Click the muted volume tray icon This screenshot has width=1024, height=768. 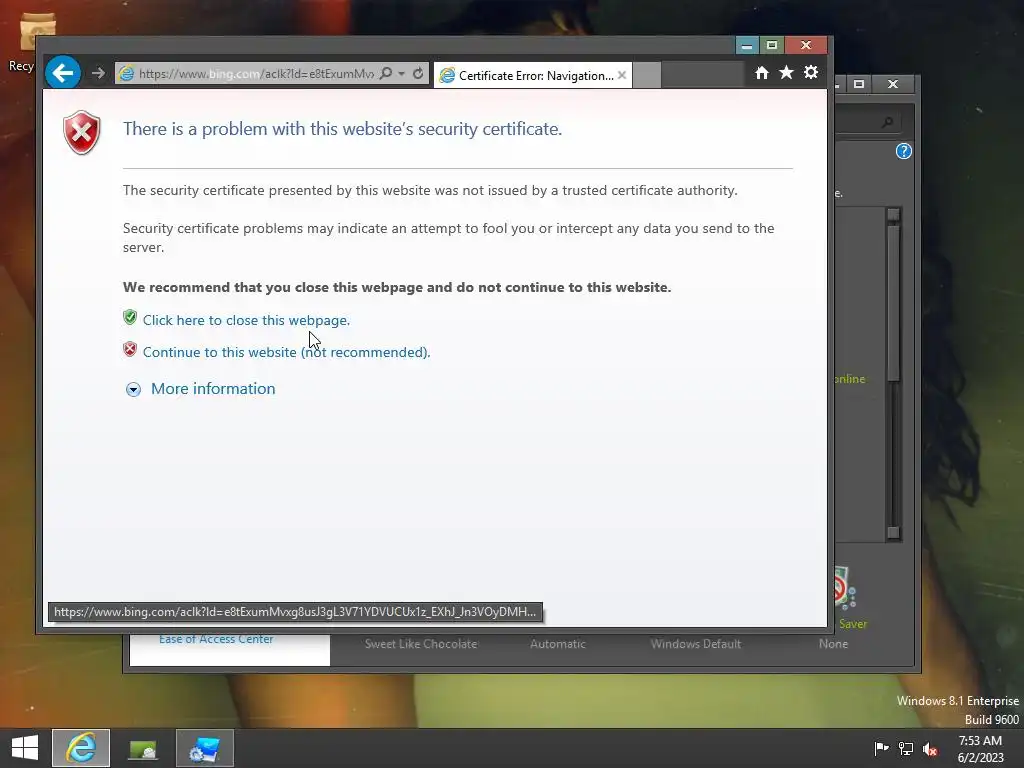[930, 749]
